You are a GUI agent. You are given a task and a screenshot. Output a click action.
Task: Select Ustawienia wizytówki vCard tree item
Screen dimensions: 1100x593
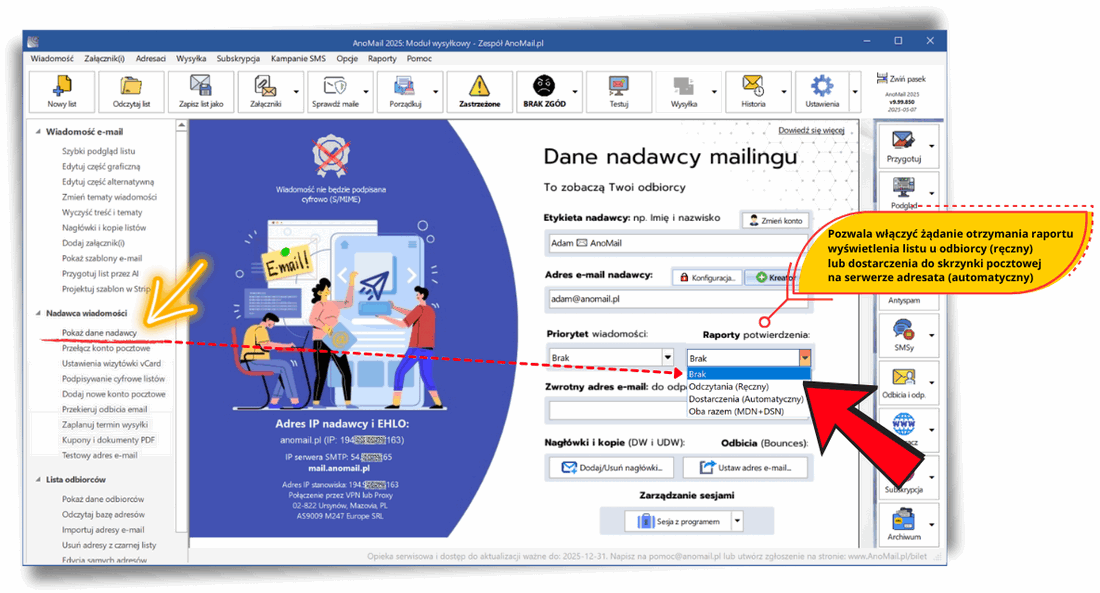pos(111,364)
